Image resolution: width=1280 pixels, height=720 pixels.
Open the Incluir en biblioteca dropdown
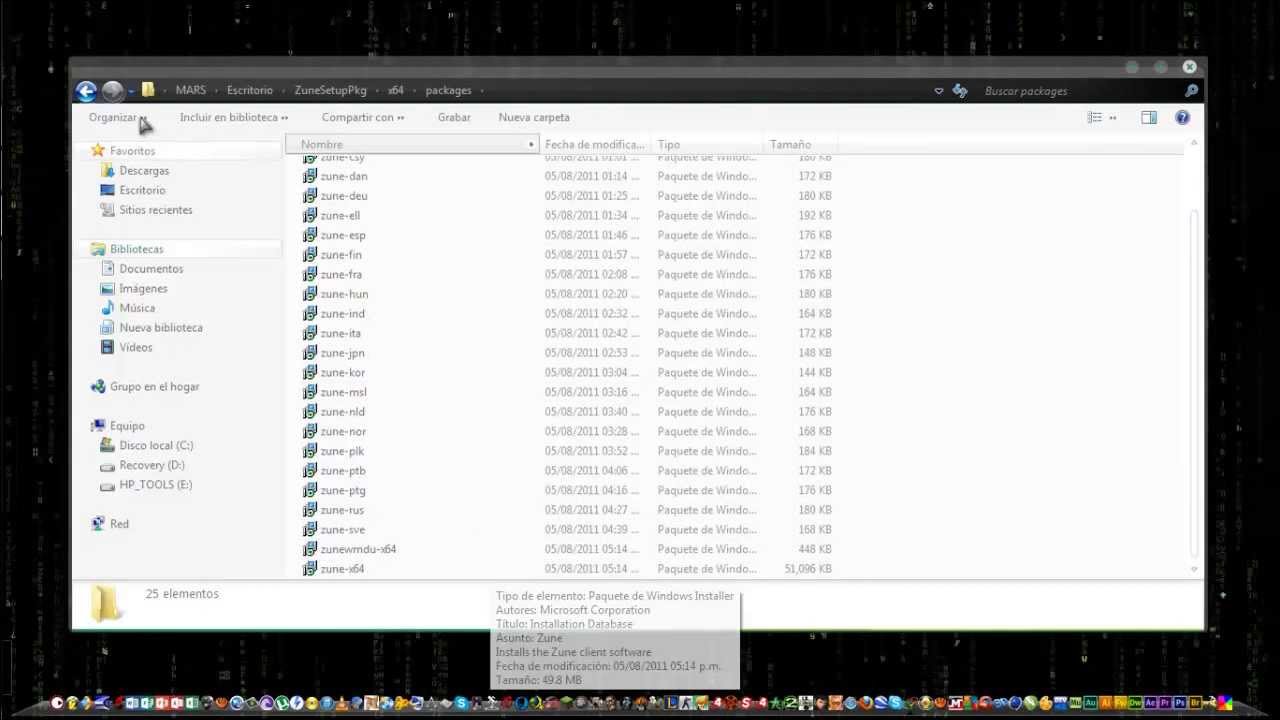click(x=234, y=118)
